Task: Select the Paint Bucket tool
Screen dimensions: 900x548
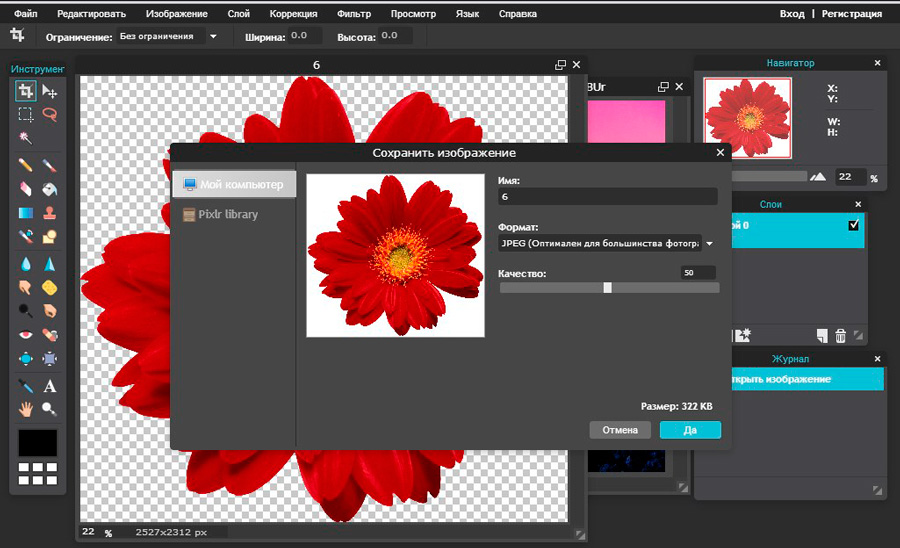Action: [x=49, y=188]
